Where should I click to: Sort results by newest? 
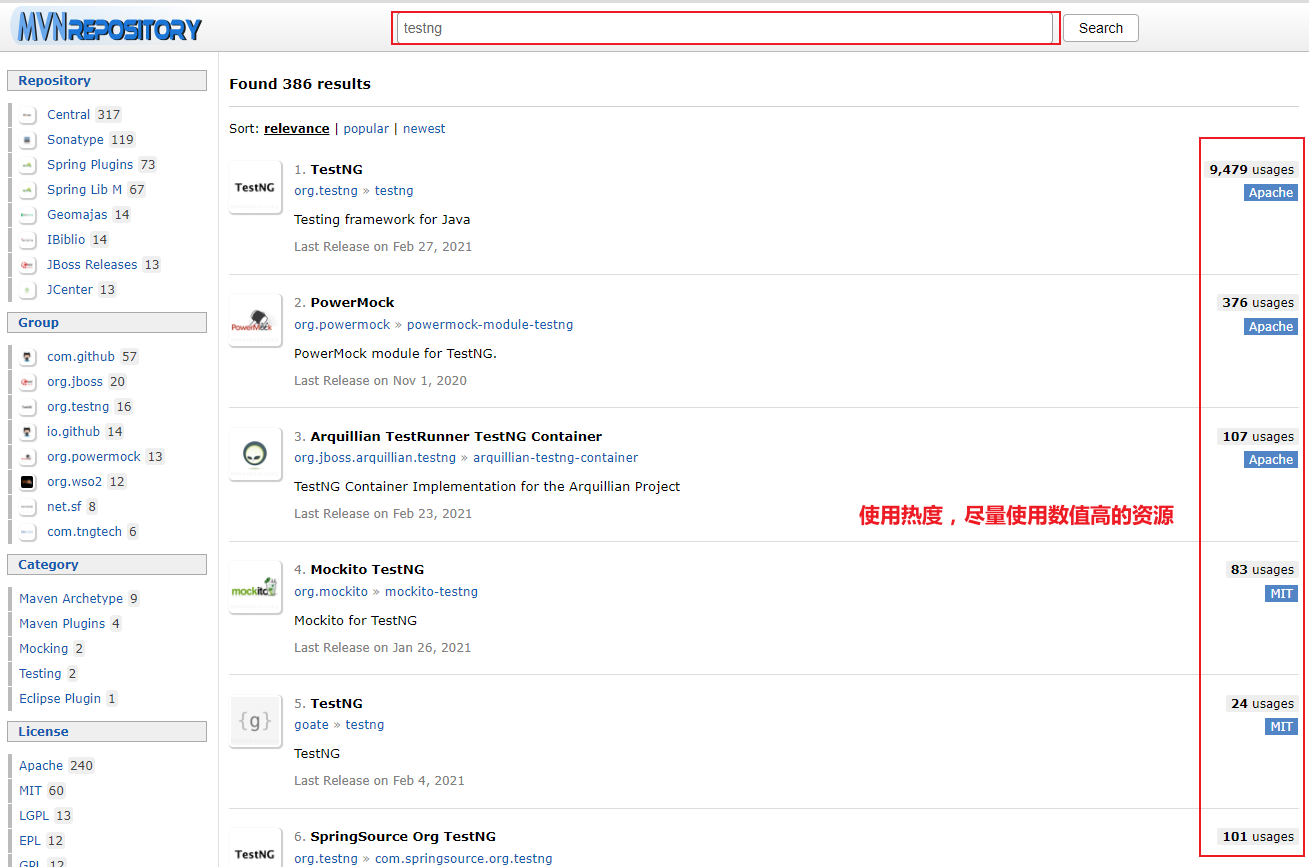[x=424, y=129]
